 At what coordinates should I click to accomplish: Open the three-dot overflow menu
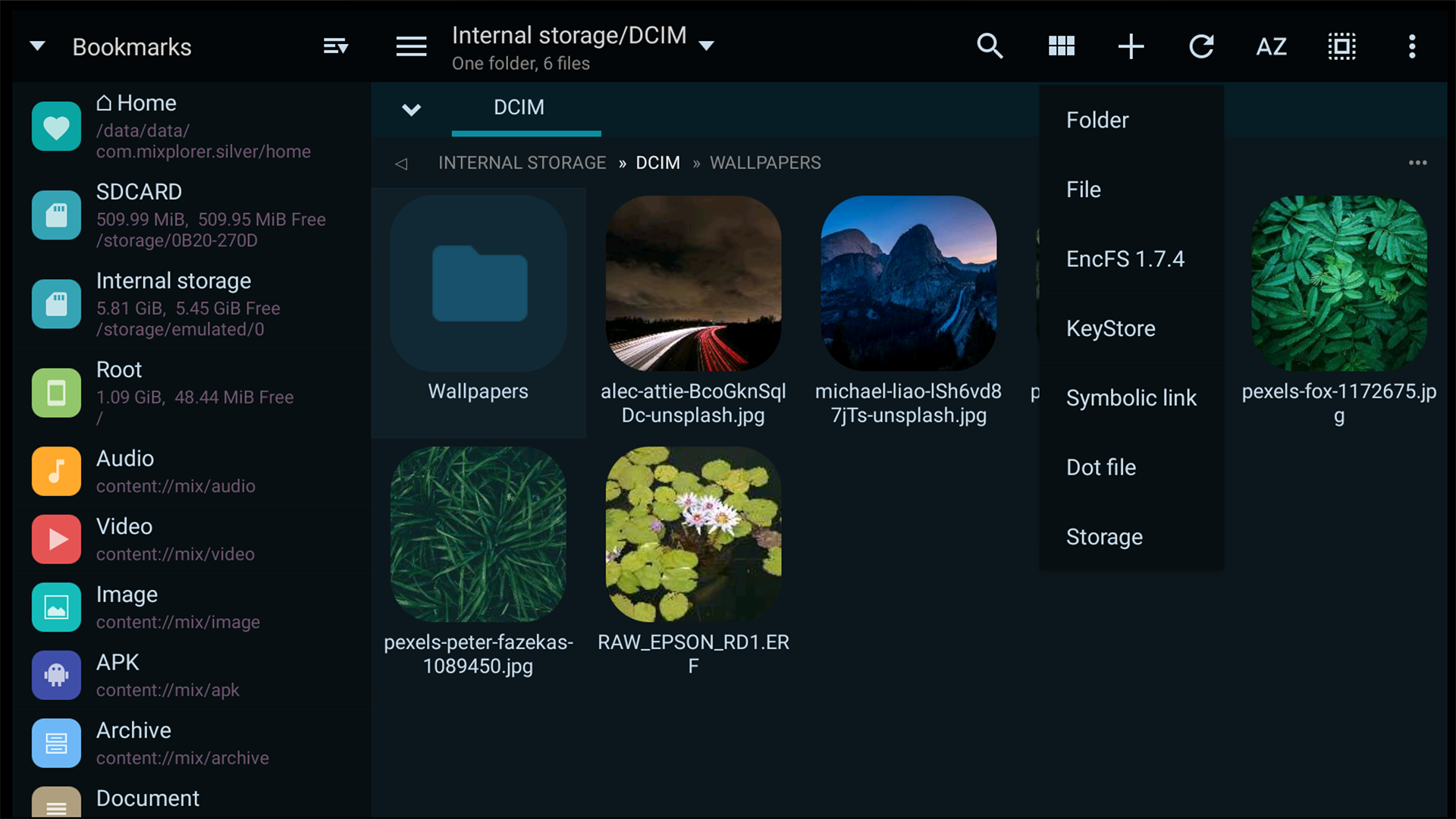tap(1411, 46)
